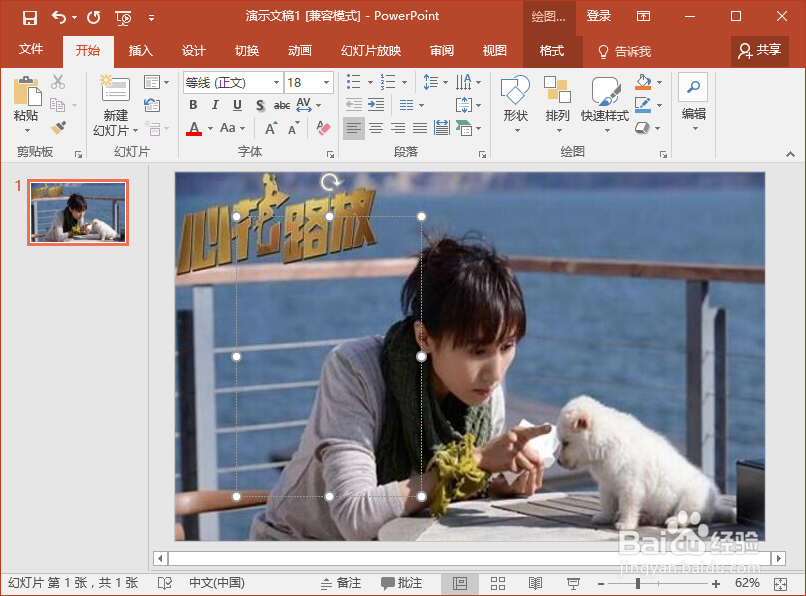Click the spell check icon in status bar
This screenshot has height=596, width=806.
[165, 583]
